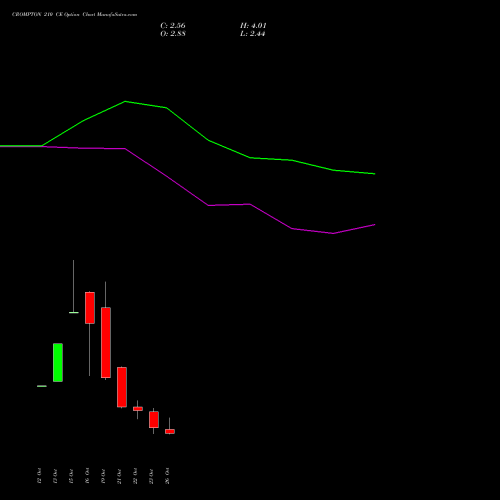Click the last red candlestick above 26 Oct

coord(170,431)
